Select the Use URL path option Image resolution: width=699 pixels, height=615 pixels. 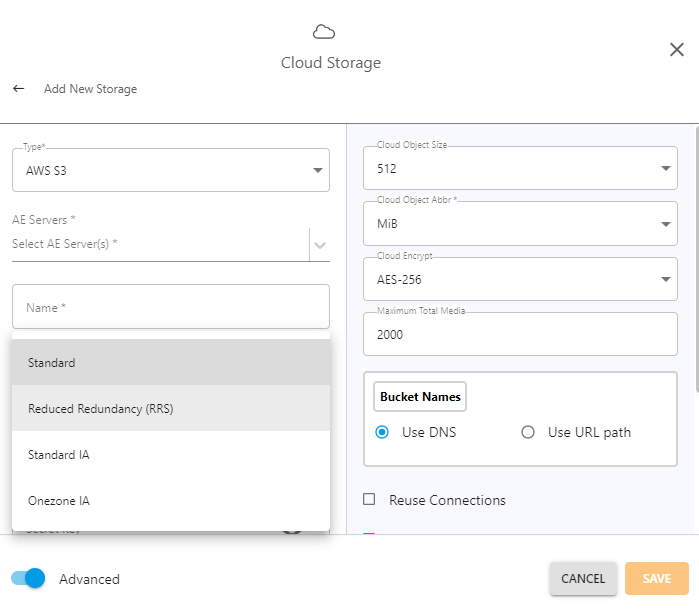(528, 433)
